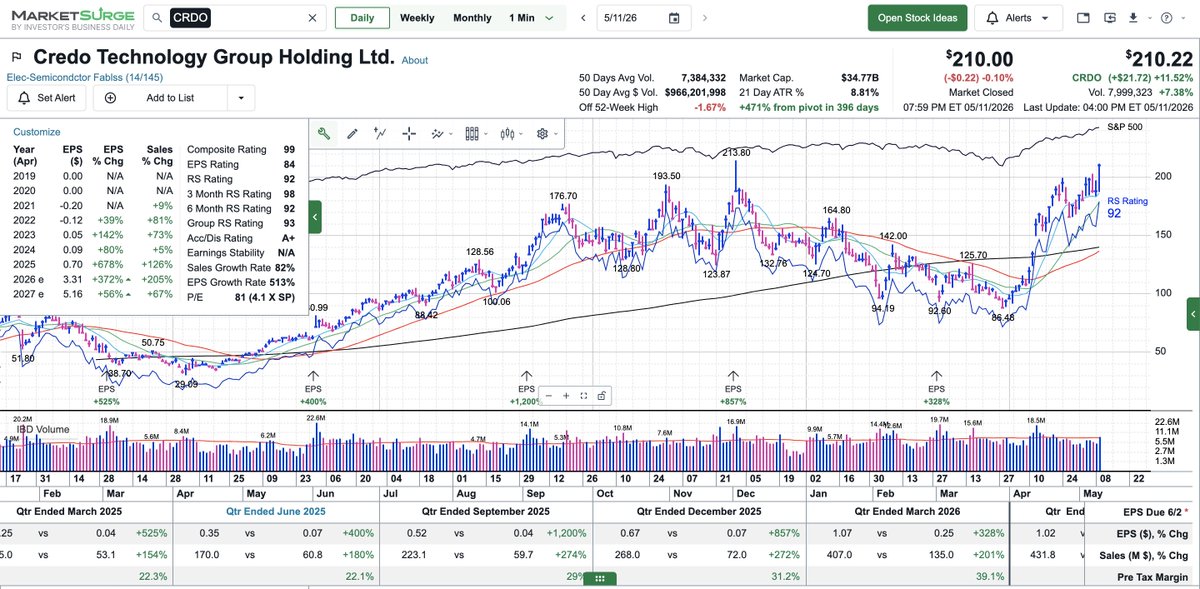
Task: Go to next date with right arrow
Action: tap(705, 18)
